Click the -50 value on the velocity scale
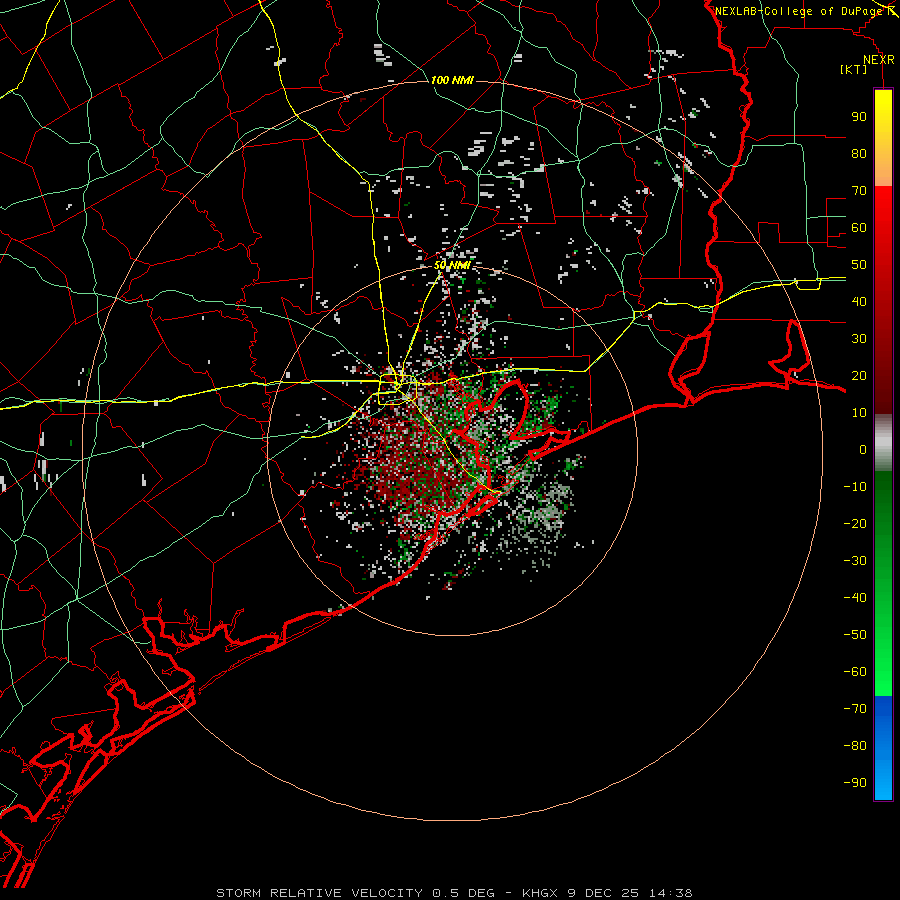This screenshot has height=900, width=900. pos(855,635)
